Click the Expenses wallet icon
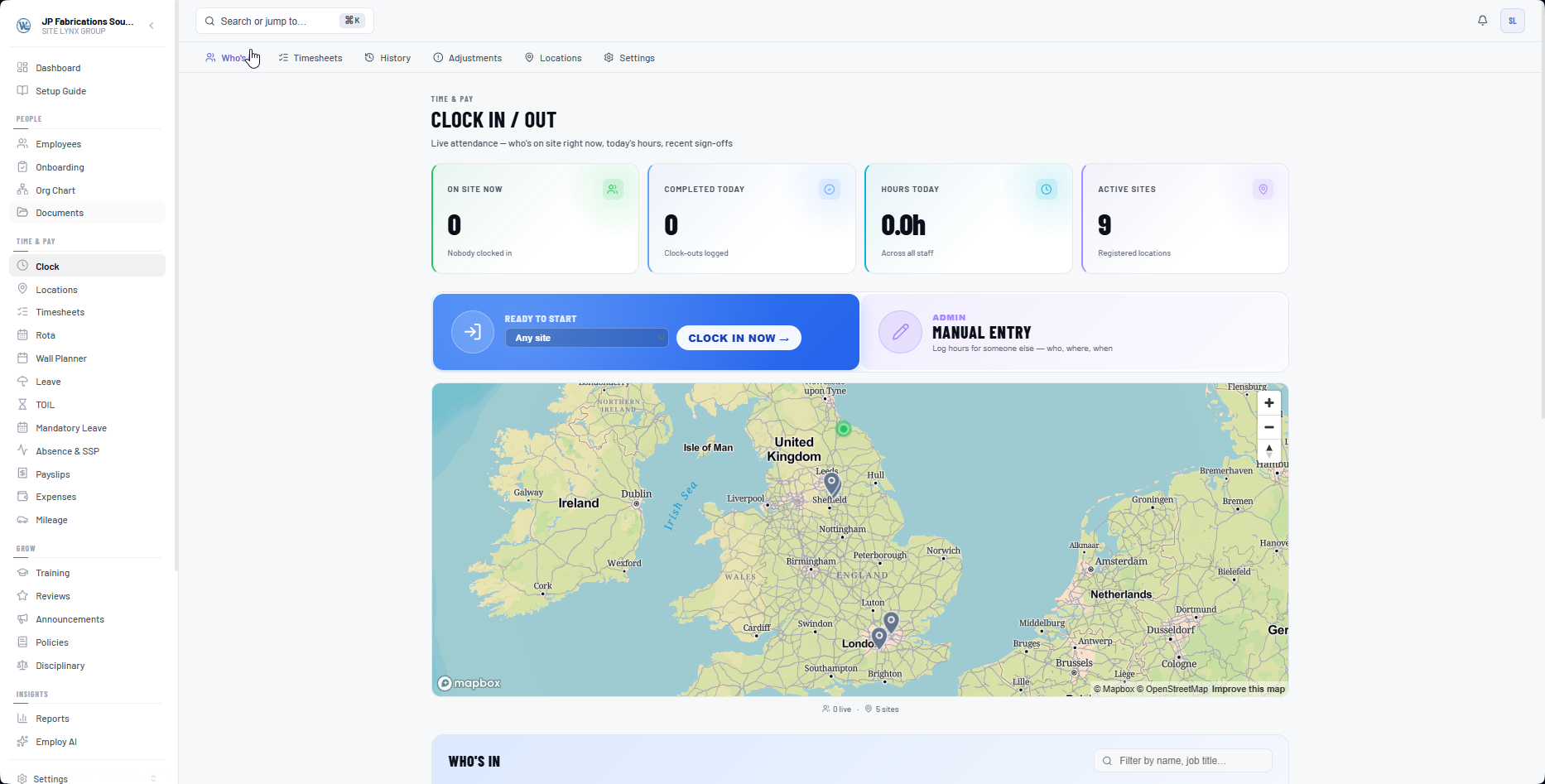 pos(22,497)
